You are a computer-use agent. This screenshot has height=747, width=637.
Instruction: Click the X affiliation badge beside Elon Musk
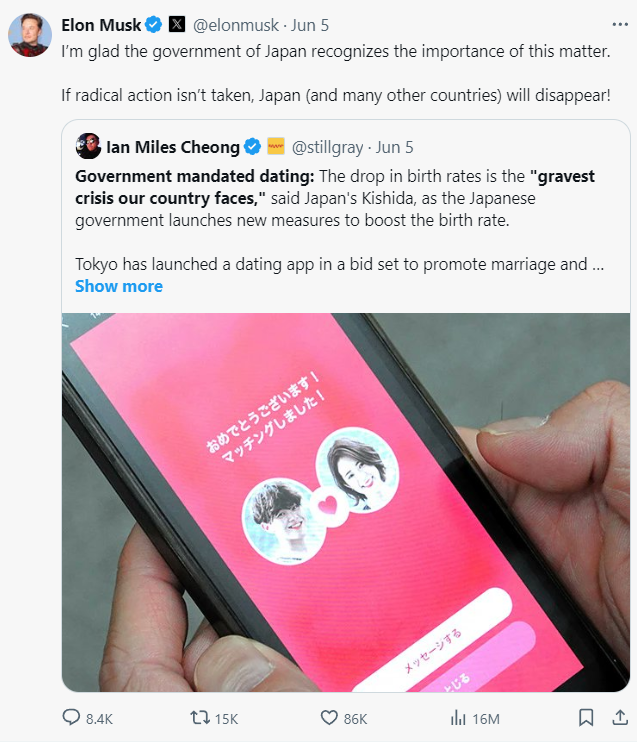coord(177,24)
